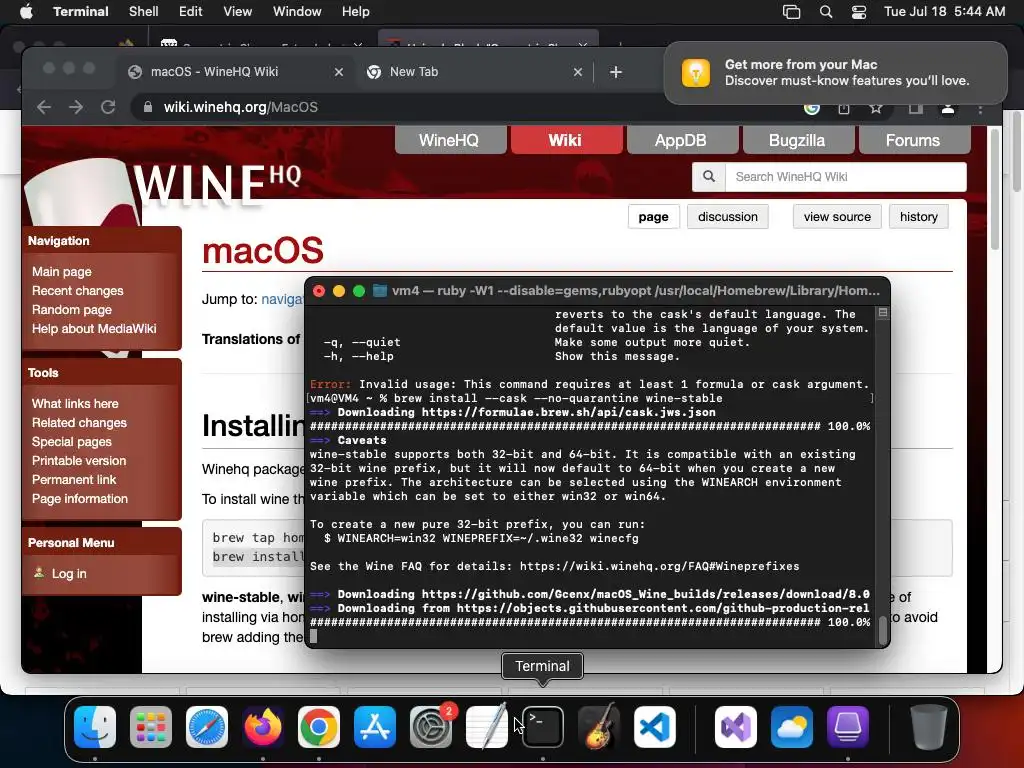1024x768 pixels.
Task: Open the Recent changes link
Action: tap(78, 291)
